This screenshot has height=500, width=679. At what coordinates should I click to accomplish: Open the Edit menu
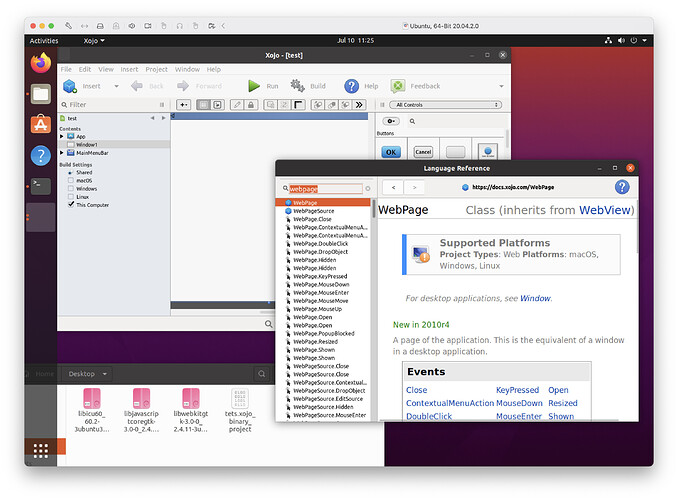pyautogui.click(x=84, y=69)
